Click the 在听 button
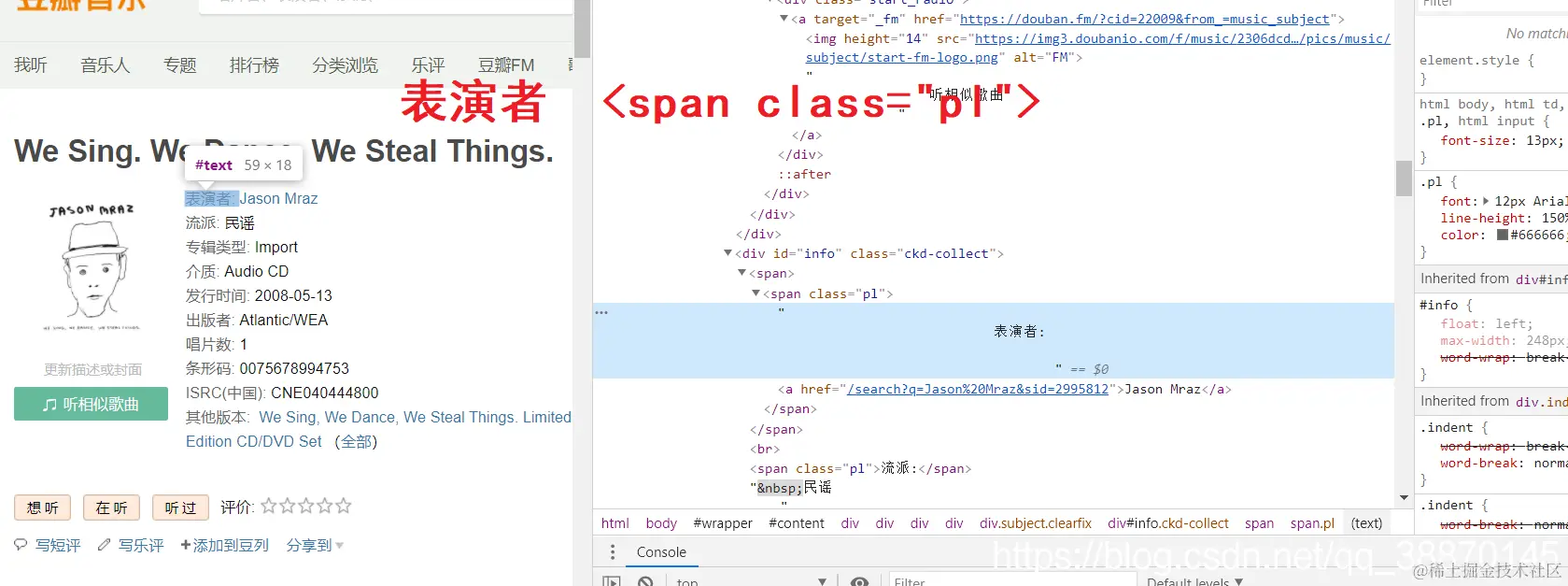 (x=112, y=507)
